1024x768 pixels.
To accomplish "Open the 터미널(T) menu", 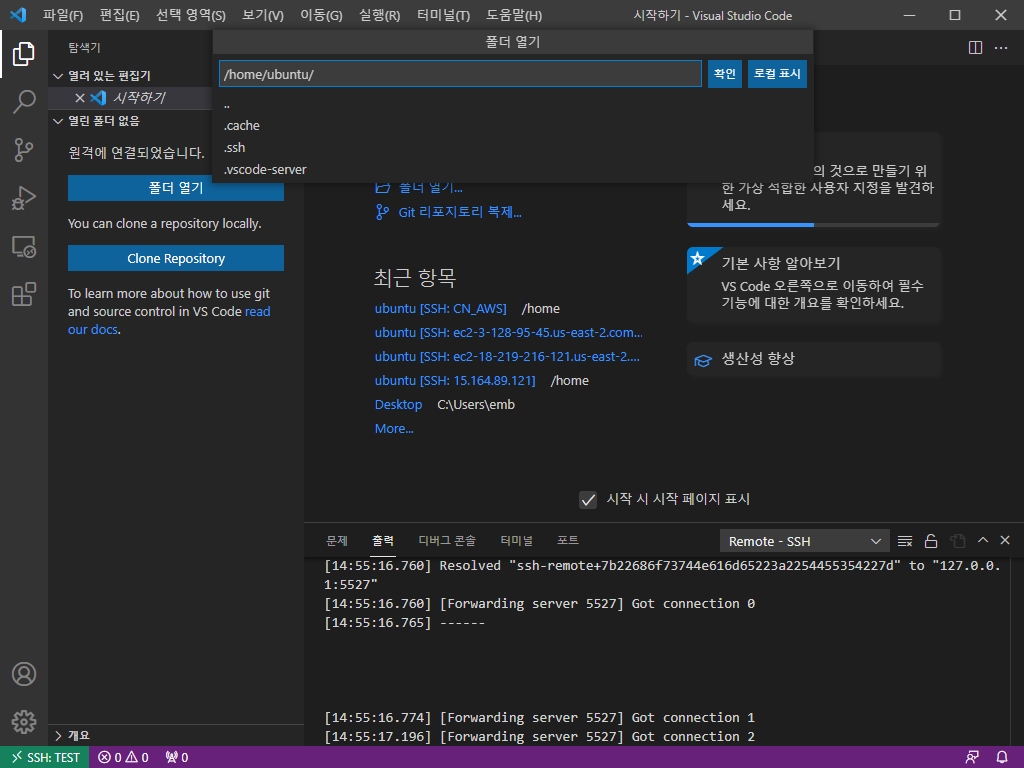I will [443, 15].
